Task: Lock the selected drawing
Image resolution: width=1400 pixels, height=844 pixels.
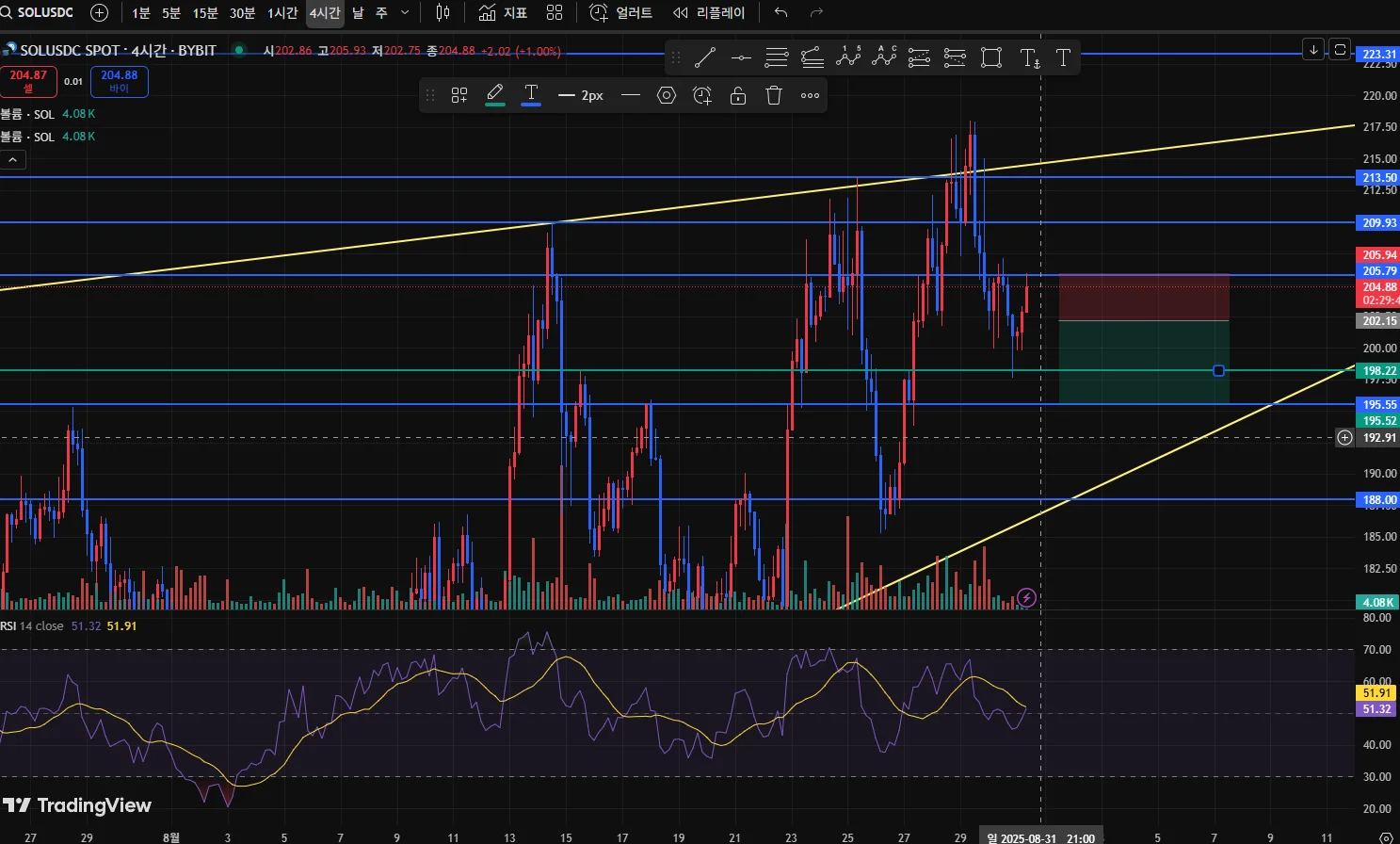Action: pos(738,95)
